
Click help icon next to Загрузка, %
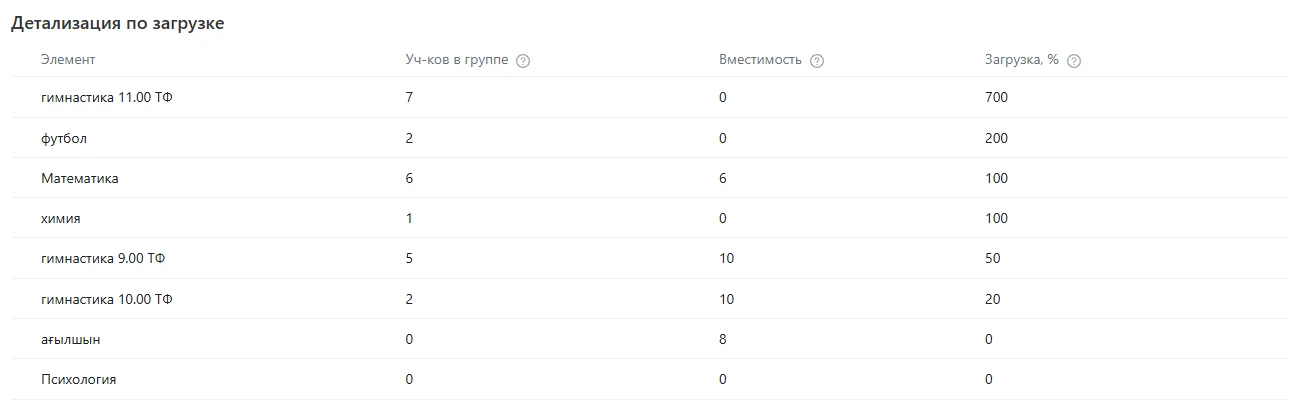point(1074,61)
